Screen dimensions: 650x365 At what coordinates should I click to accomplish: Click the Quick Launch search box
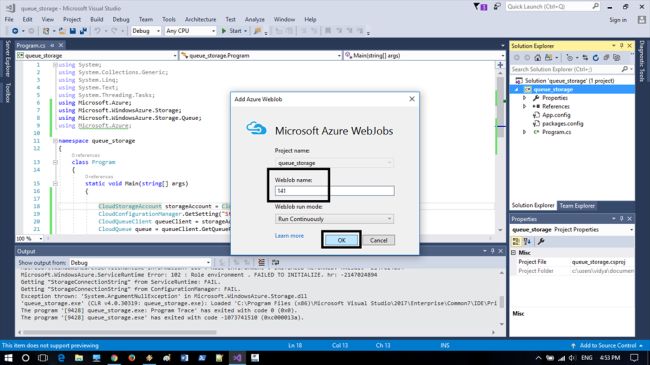coord(553,7)
